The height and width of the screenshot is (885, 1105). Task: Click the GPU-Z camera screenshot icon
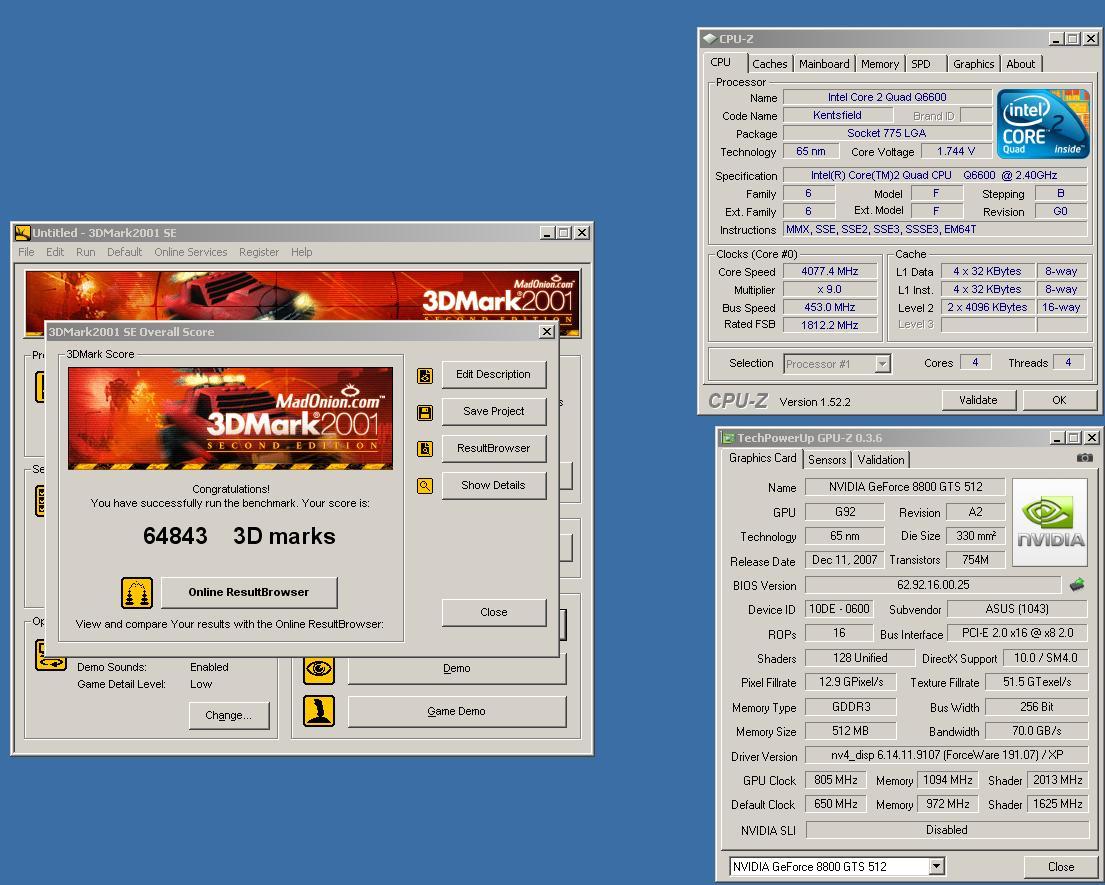[x=1085, y=458]
